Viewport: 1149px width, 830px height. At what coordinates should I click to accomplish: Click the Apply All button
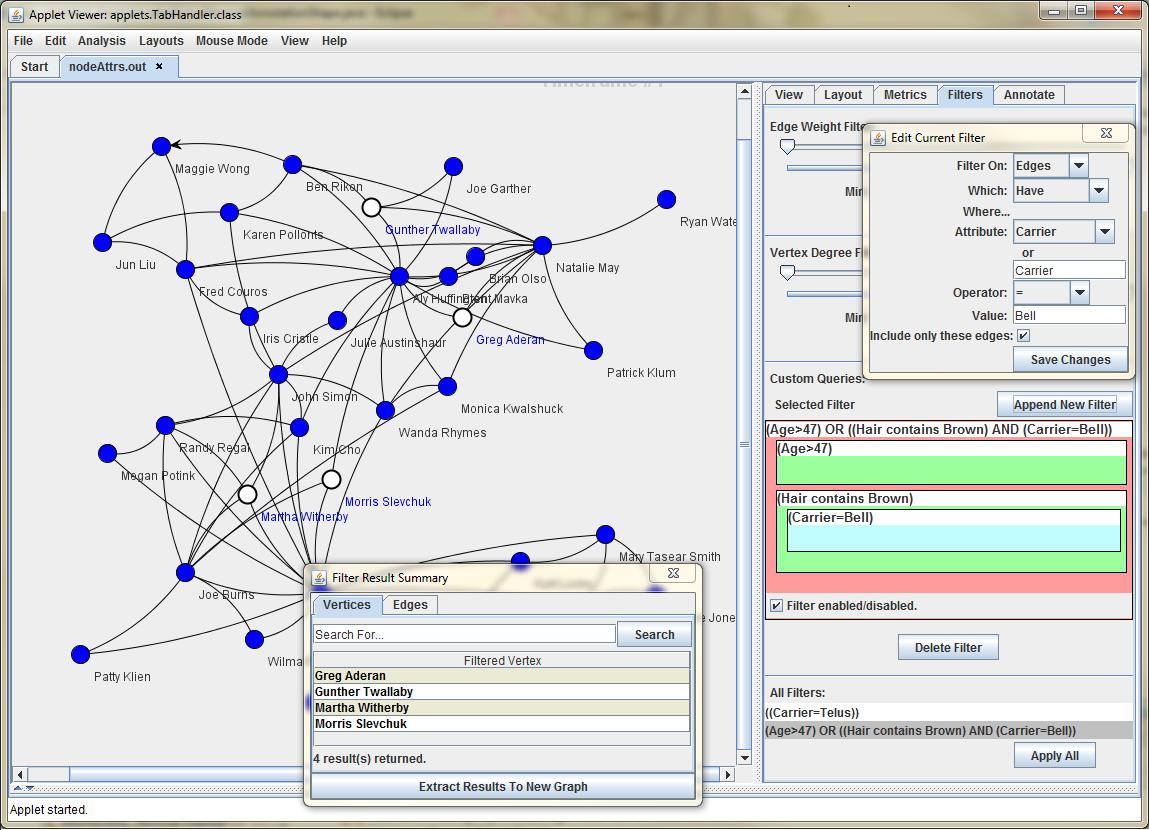coord(1054,755)
